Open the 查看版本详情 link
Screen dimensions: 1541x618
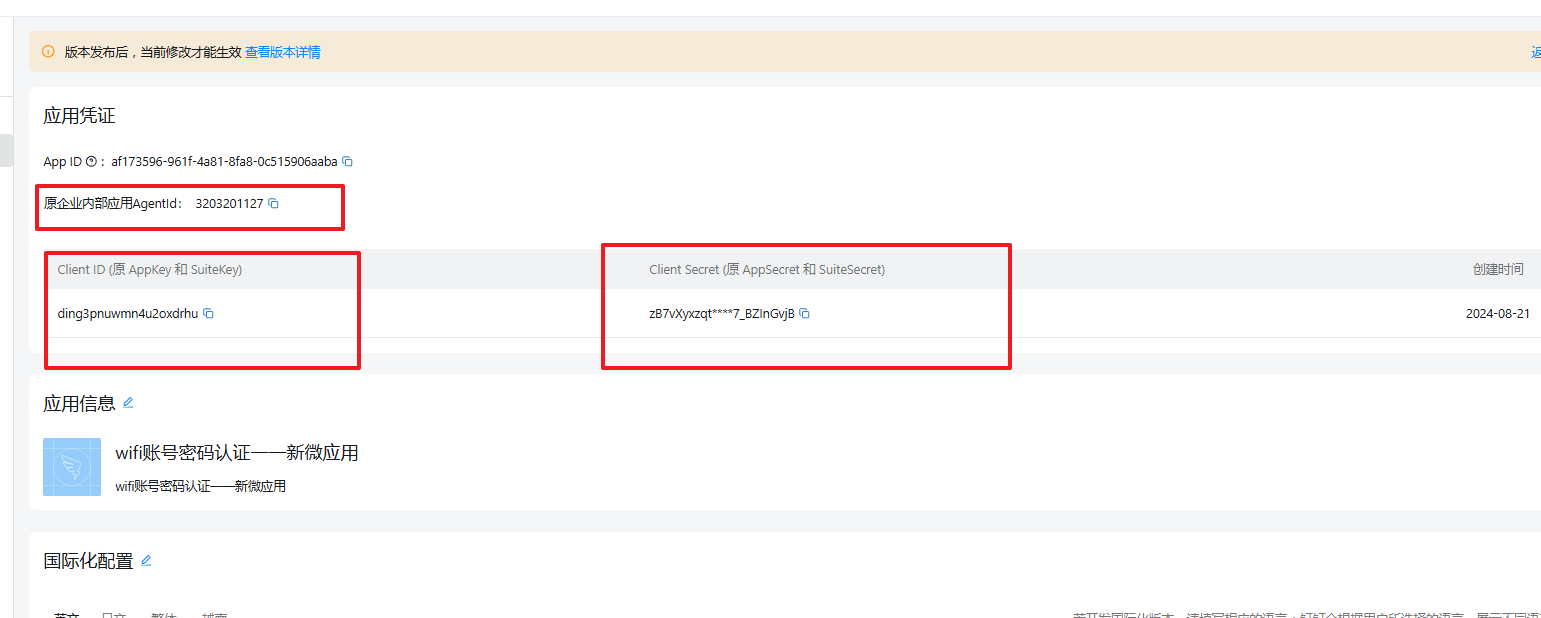click(x=283, y=52)
